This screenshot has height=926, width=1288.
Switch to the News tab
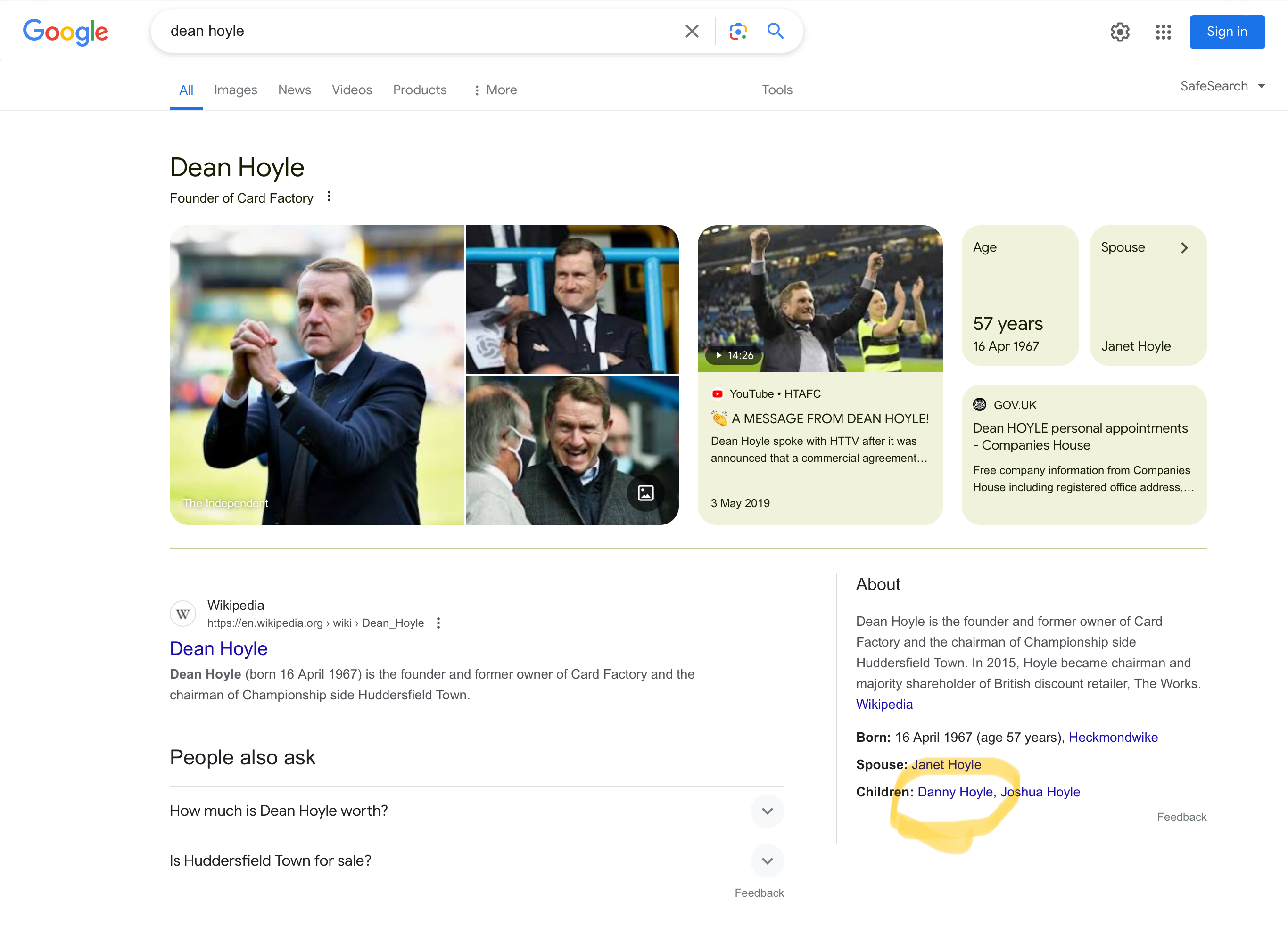coord(294,90)
